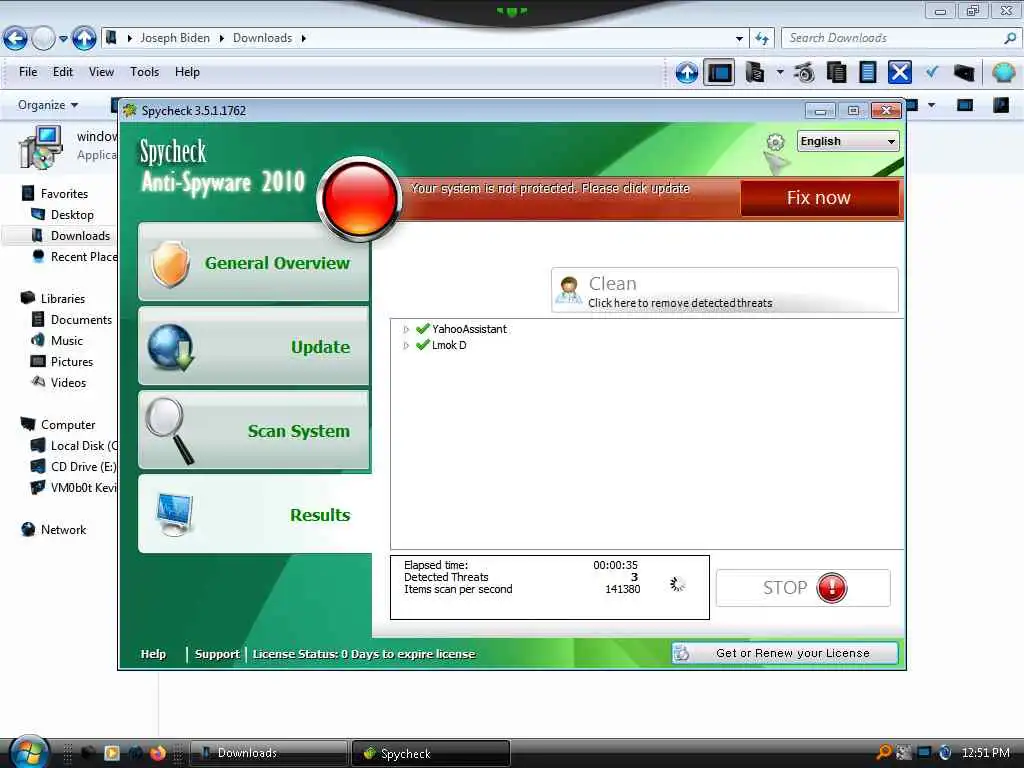Click the blue pane-layout toolbar icon

[719, 72]
